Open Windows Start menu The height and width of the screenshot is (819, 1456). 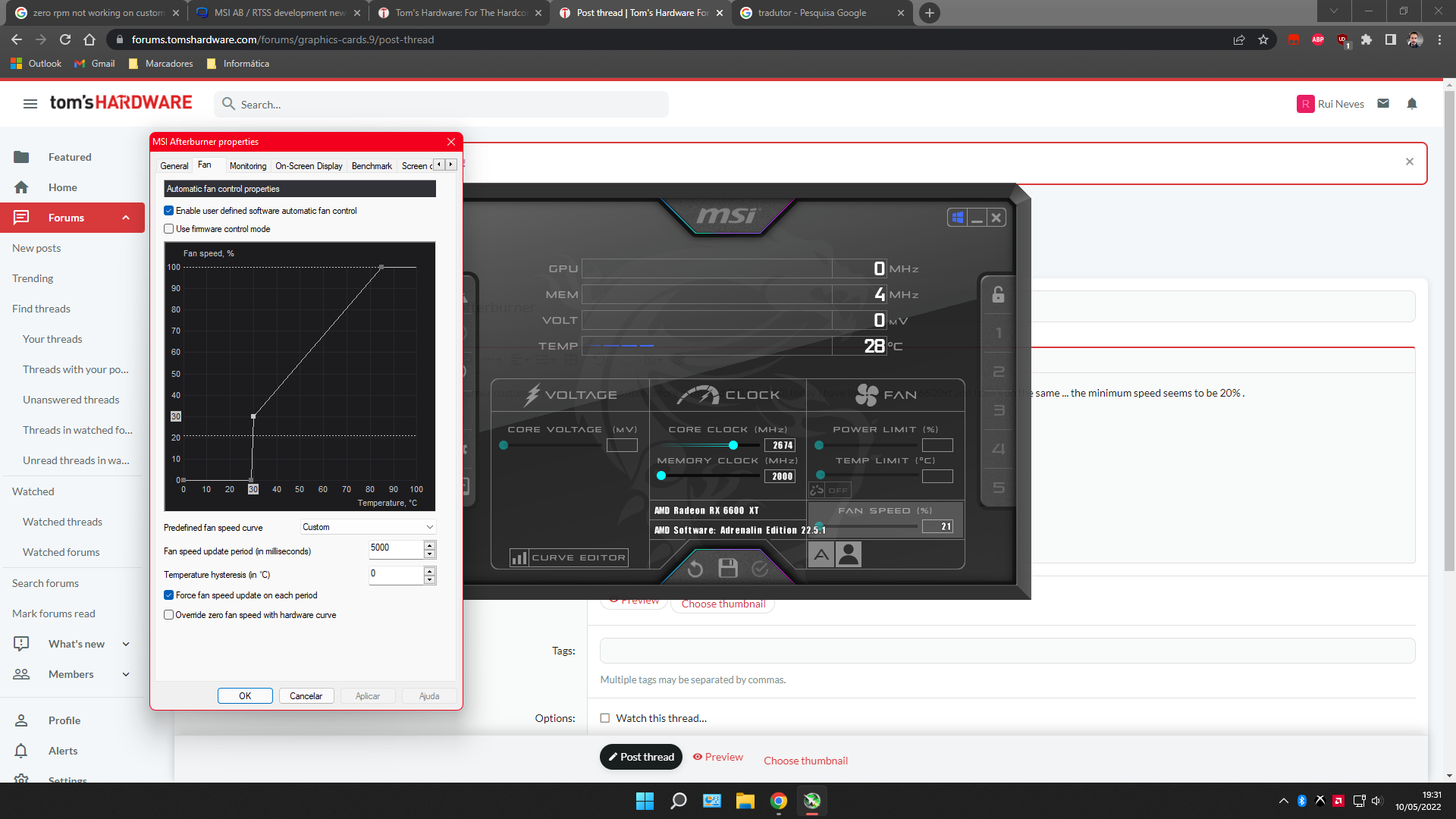click(645, 801)
